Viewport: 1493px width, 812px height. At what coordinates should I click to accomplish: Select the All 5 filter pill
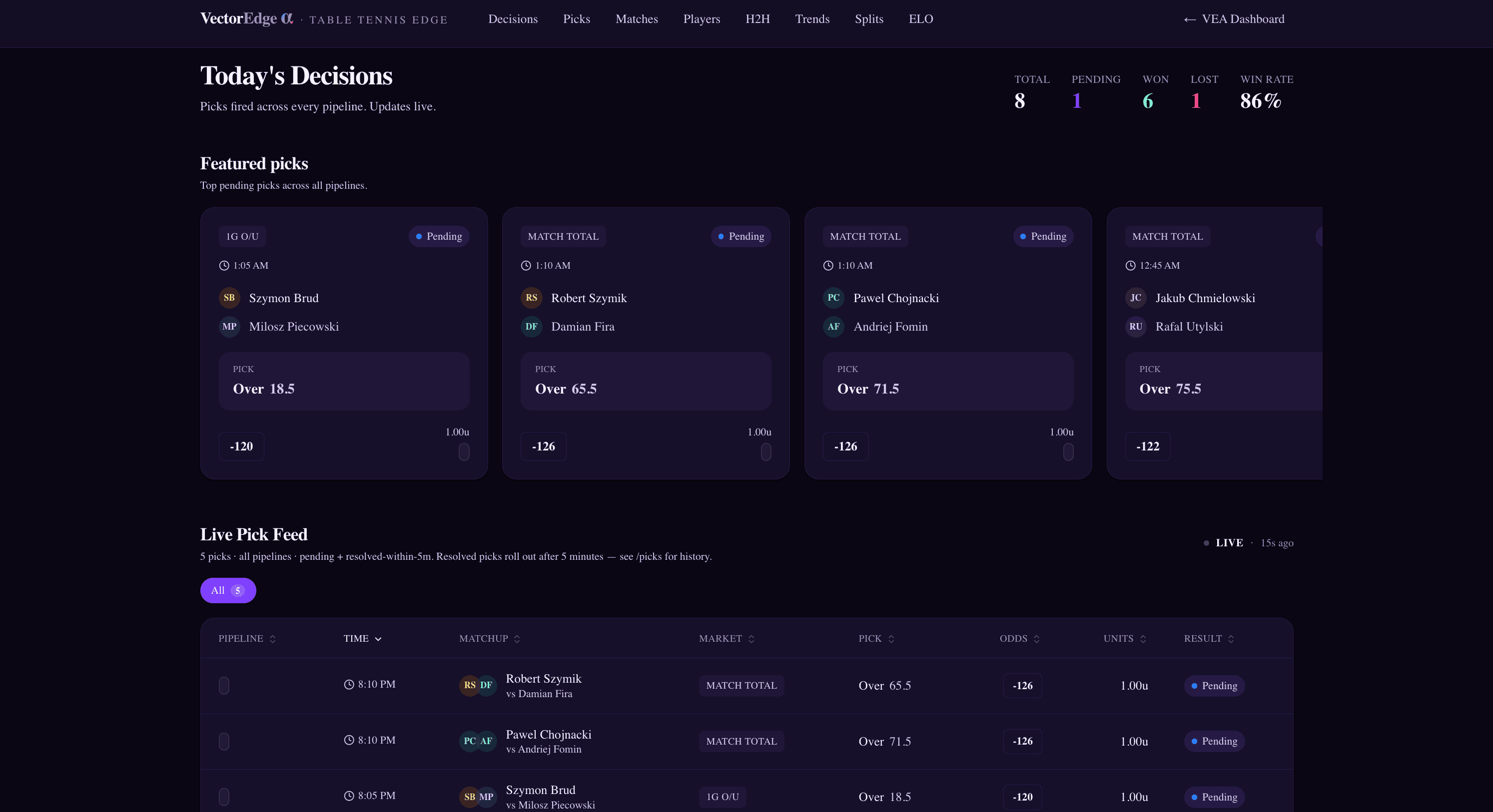(228, 590)
